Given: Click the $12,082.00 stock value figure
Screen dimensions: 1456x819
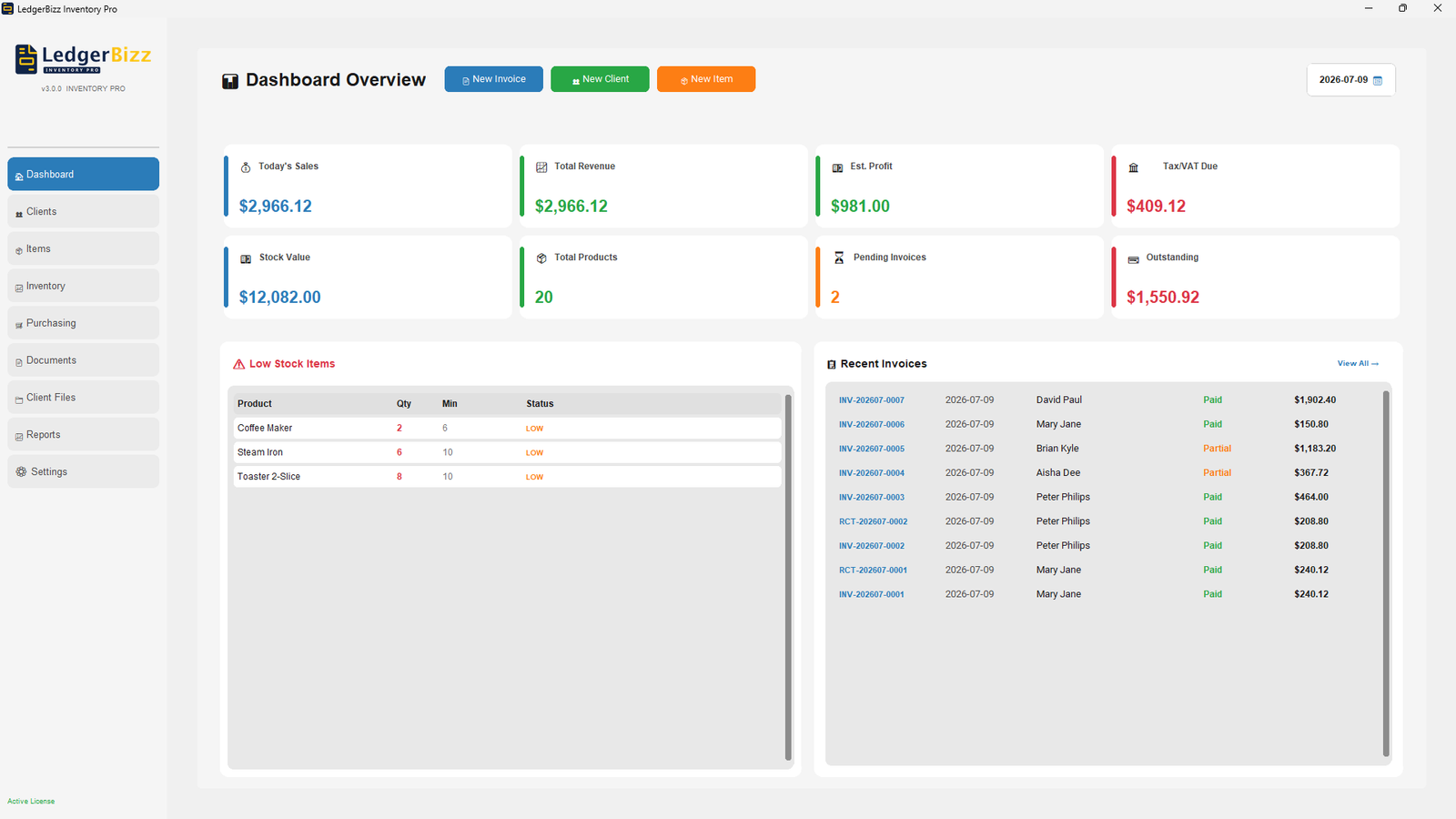Looking at the screenshot, I should 279,298.
